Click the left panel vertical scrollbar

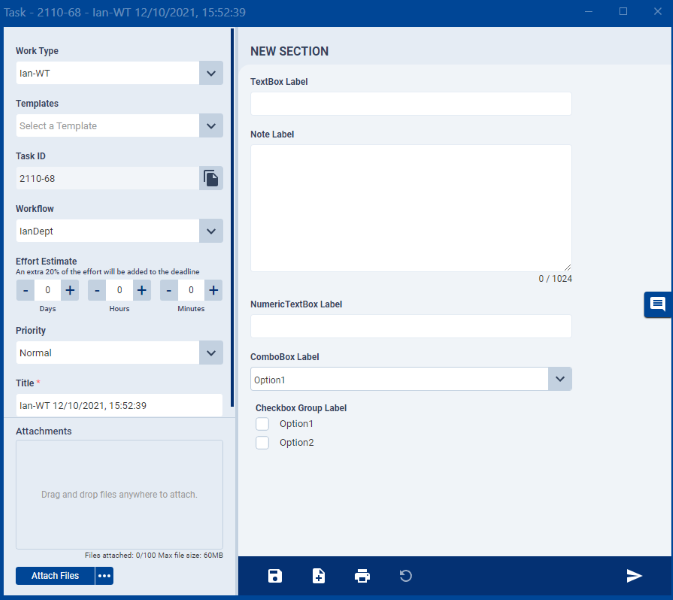click(233, 218)
